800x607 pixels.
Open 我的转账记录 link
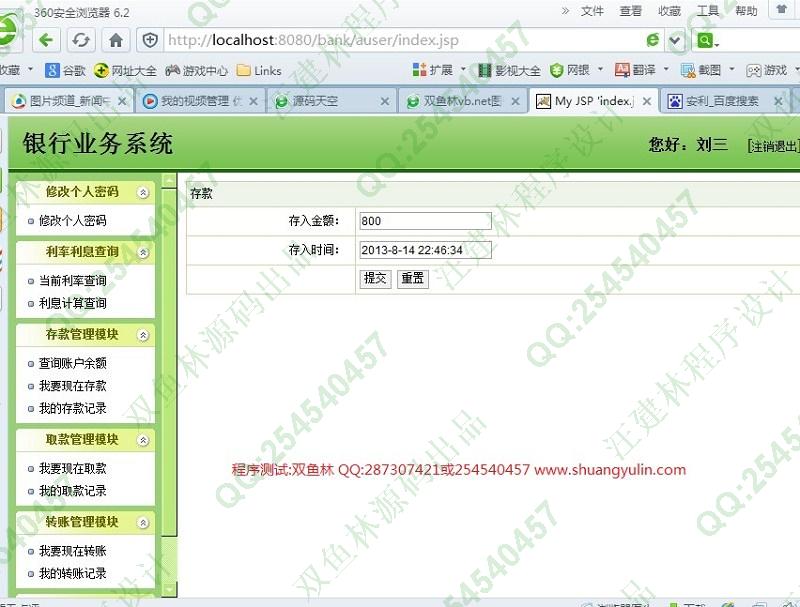[x=72, y=573]
